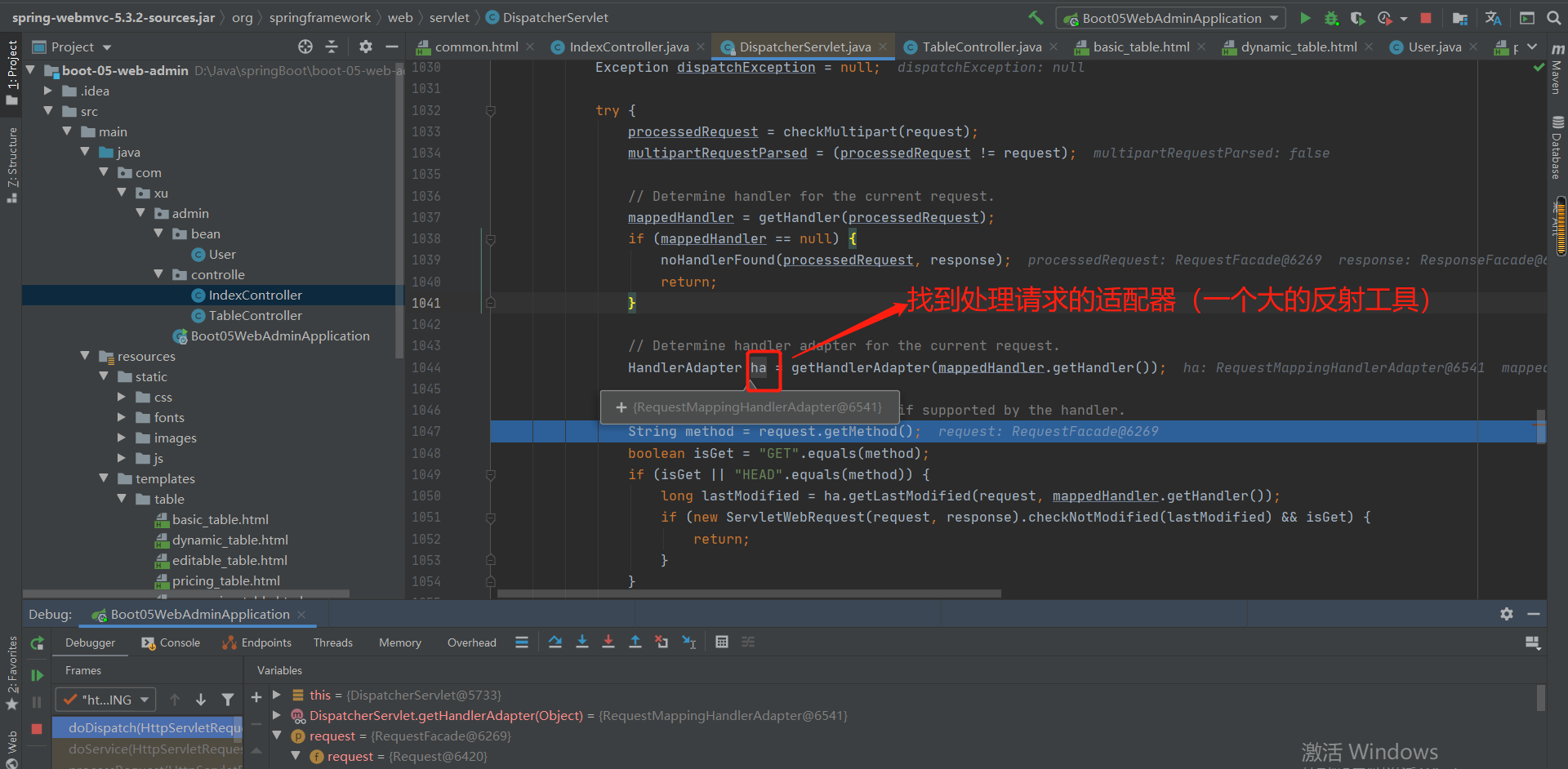The height and width of the screenshot is (769, 1568).
Task: Open the Memory tab
Action: click(x=400, y=642)
